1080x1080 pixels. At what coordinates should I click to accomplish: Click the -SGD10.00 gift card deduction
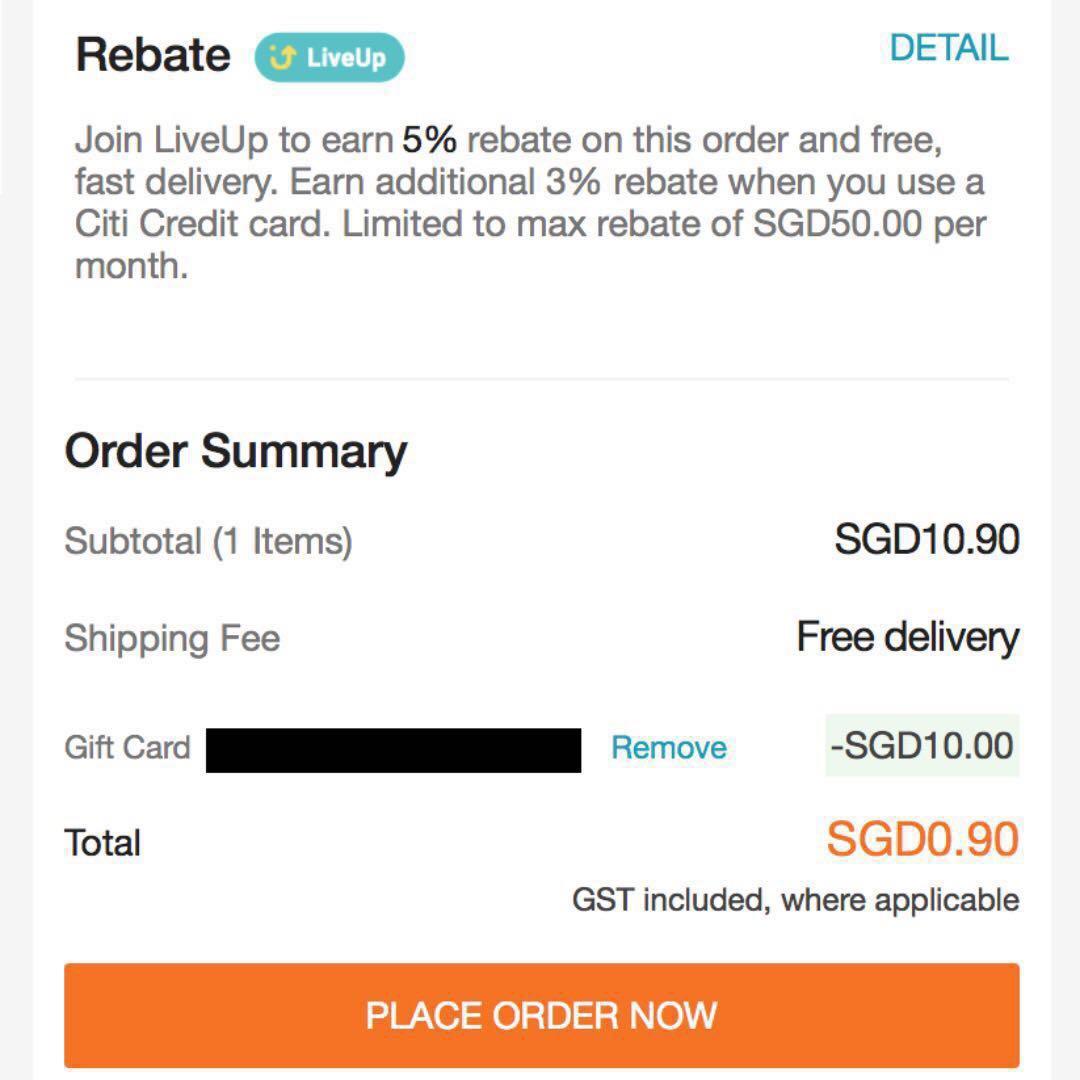pos(921,745)
